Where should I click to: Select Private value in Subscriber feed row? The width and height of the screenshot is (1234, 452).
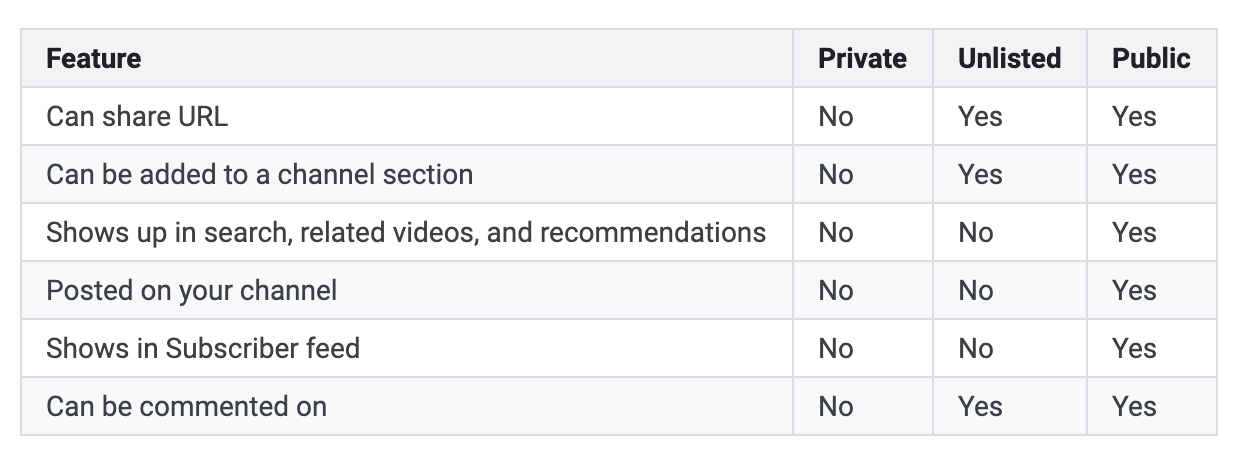point(836,348)
